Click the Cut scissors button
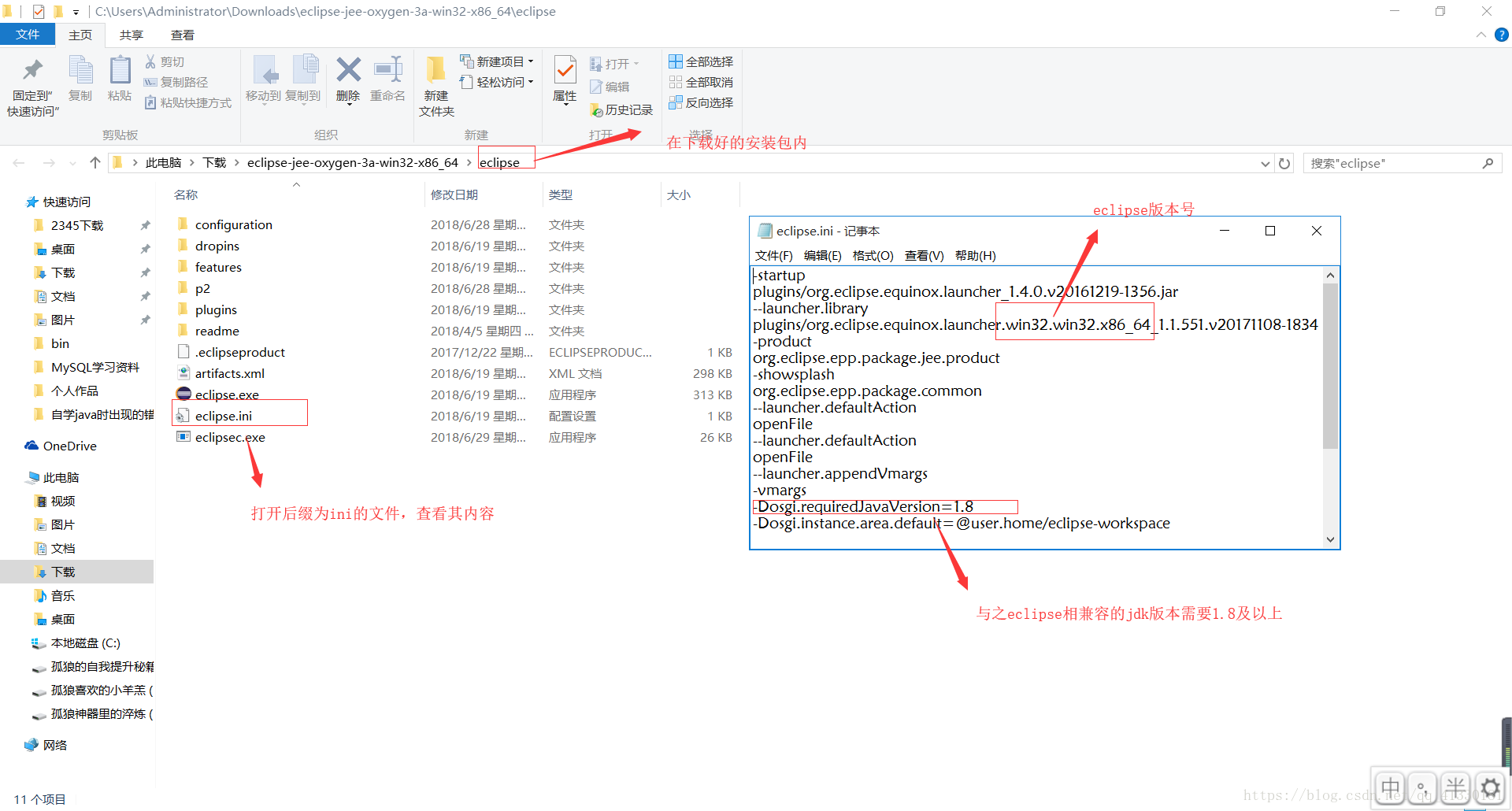1512x811 pixels. tap(164, 61)
